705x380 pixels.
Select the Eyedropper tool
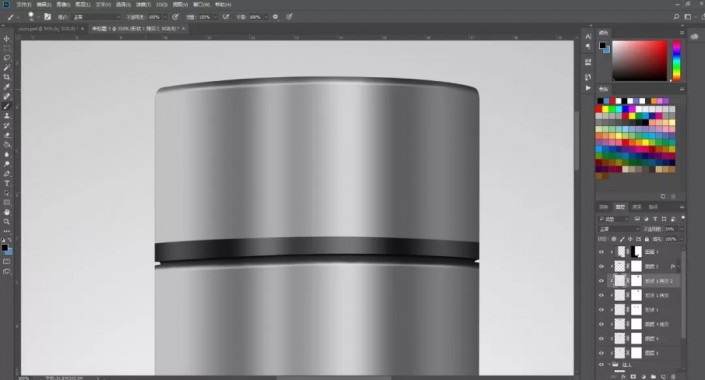coord(7,87)
